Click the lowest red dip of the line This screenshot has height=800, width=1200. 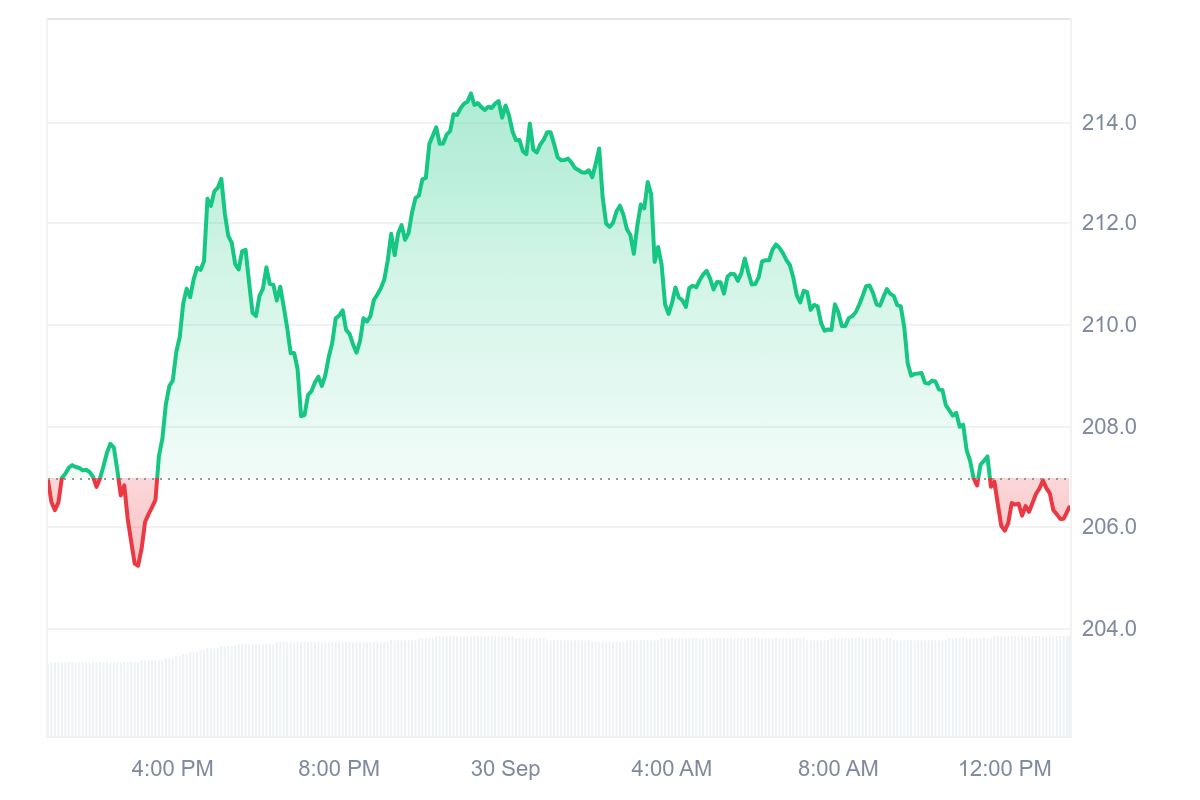(x=136, y=565)
